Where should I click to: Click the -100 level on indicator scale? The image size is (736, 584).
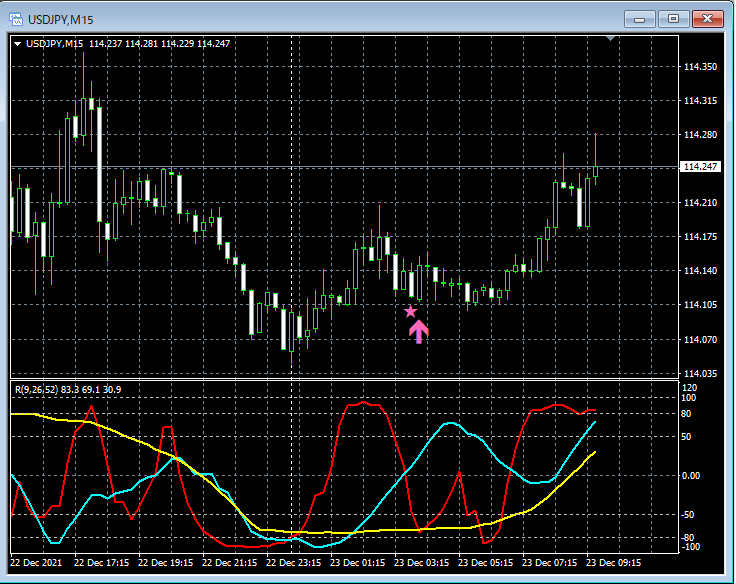click(x=690, y=547)
